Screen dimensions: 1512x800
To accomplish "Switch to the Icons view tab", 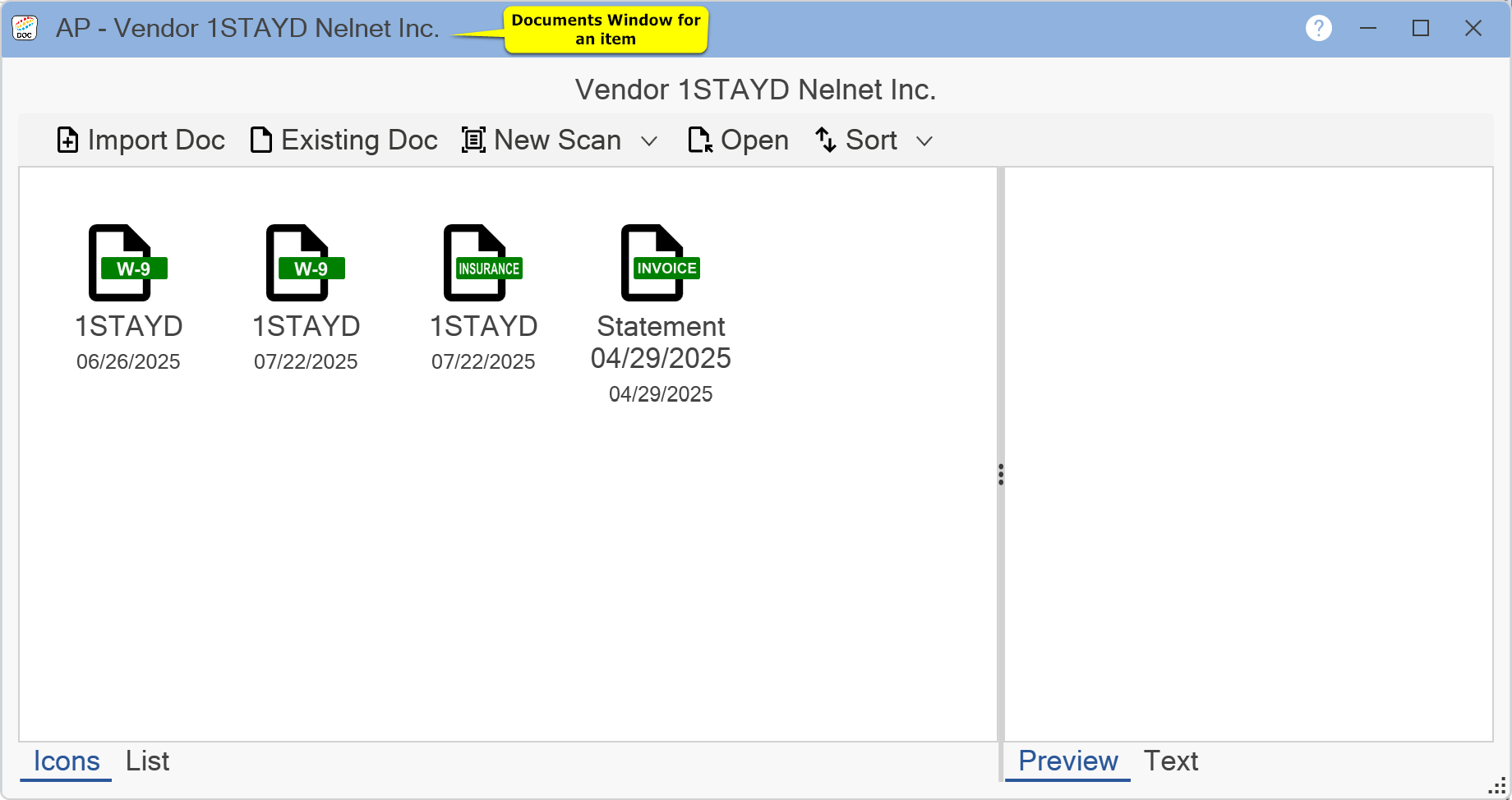I will [67, 761].
